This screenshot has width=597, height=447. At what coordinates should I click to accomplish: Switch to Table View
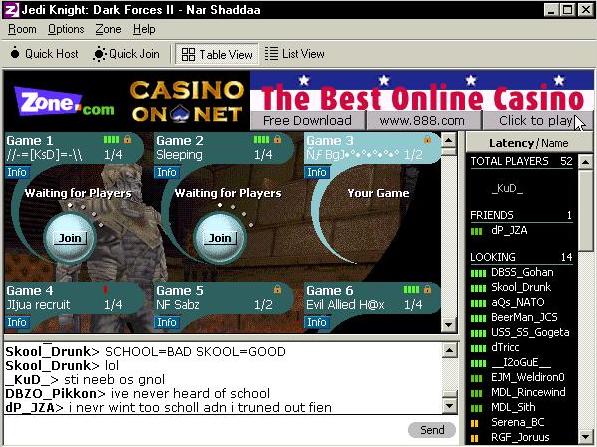tap(217, 54)
